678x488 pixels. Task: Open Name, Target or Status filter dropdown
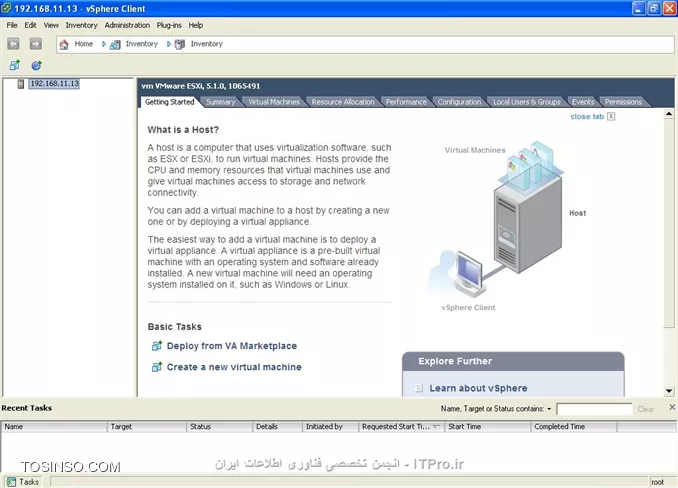coord(549,408)
